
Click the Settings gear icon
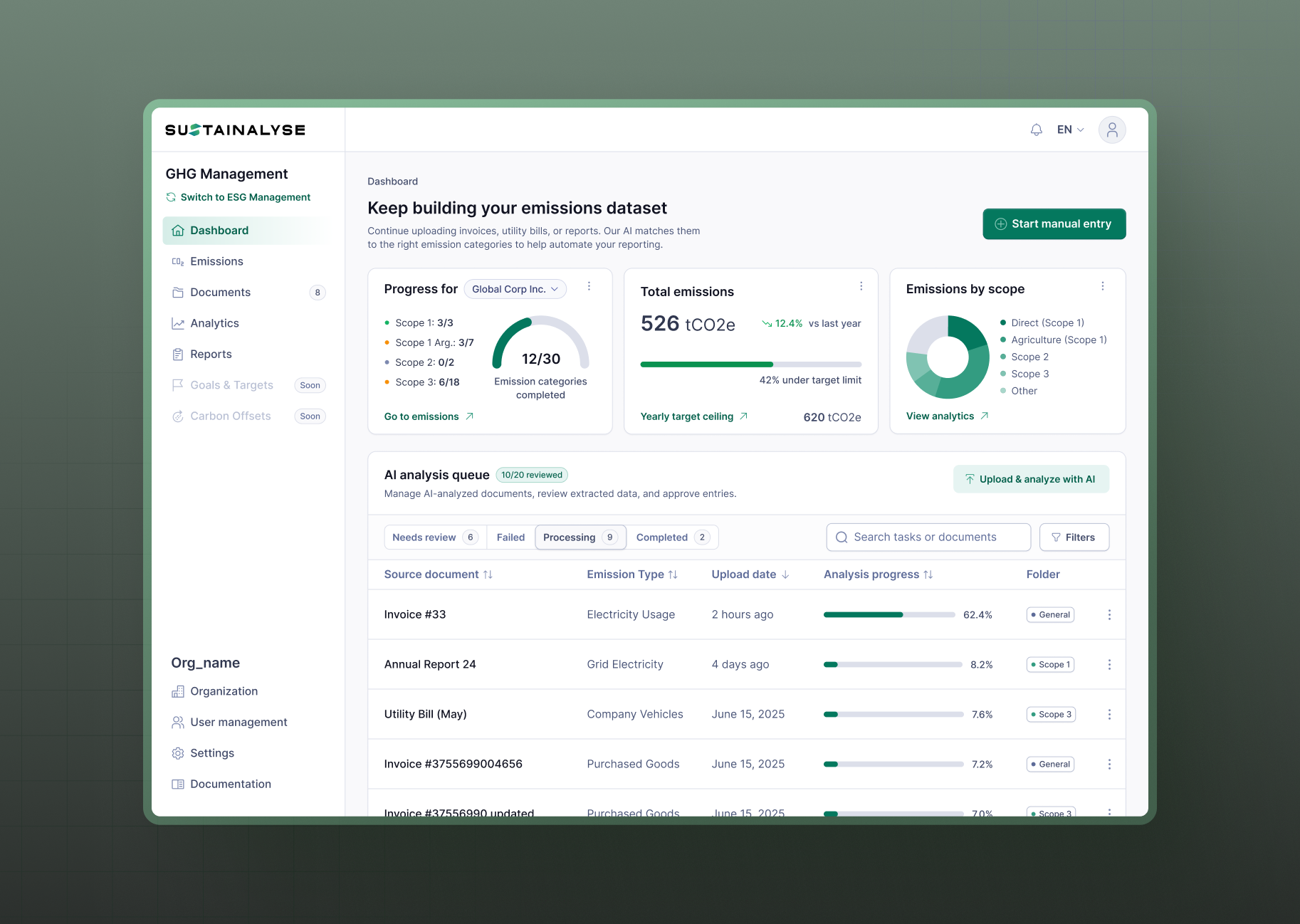coord(178,753)
